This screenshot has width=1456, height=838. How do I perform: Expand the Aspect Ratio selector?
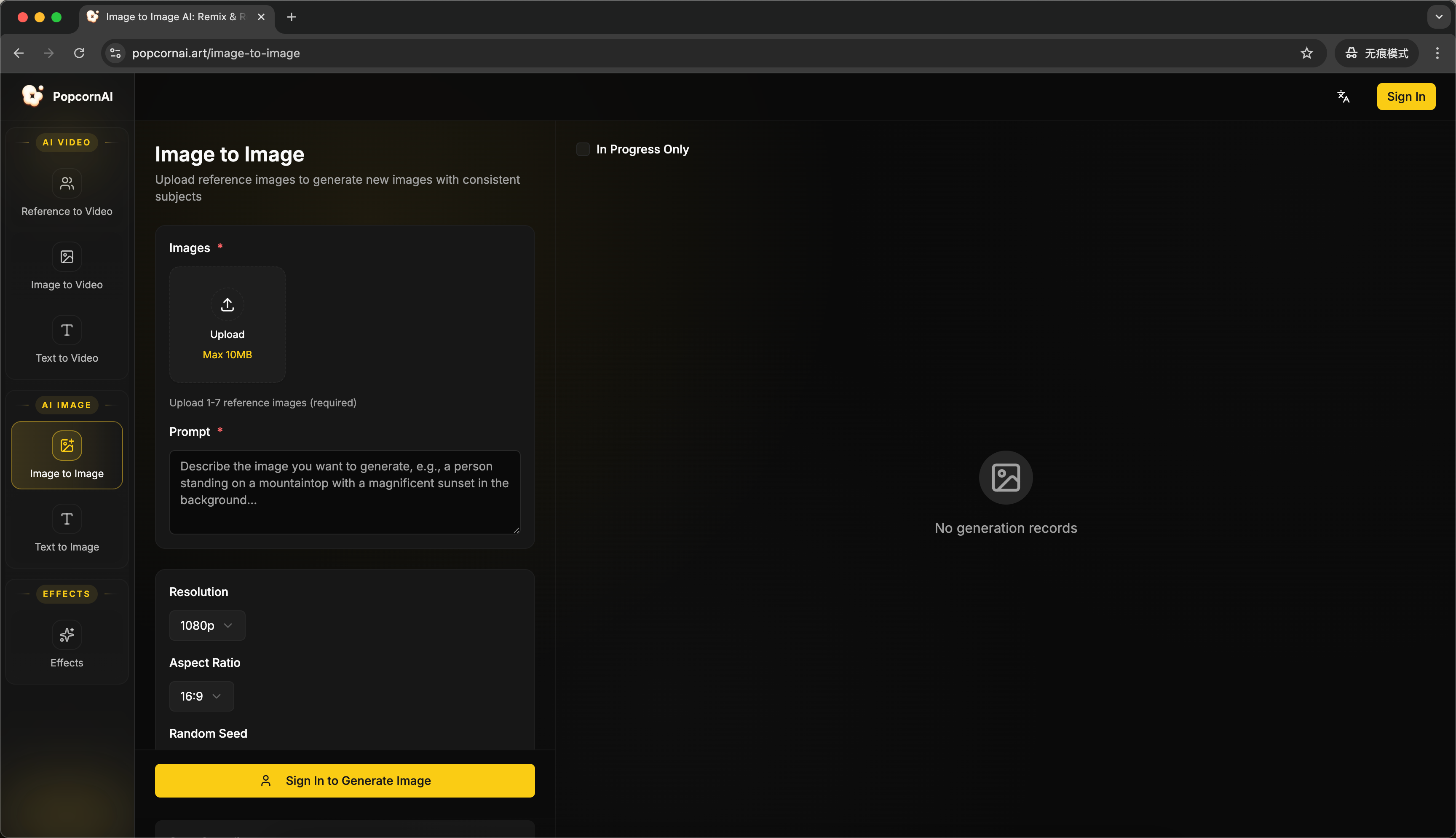tap(201, 696)
